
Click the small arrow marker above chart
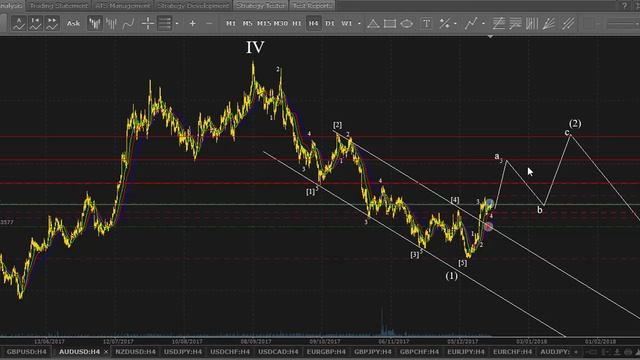pos(490,36)
